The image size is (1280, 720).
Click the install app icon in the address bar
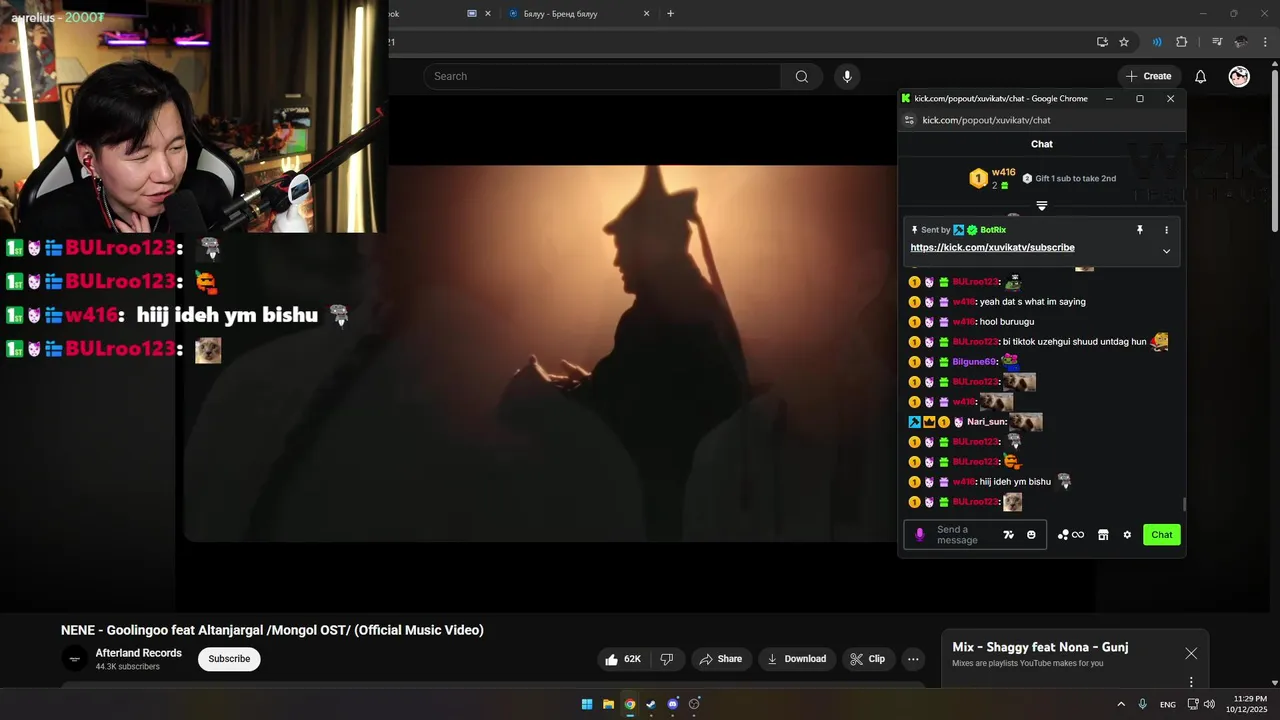tap(1102, 42)
